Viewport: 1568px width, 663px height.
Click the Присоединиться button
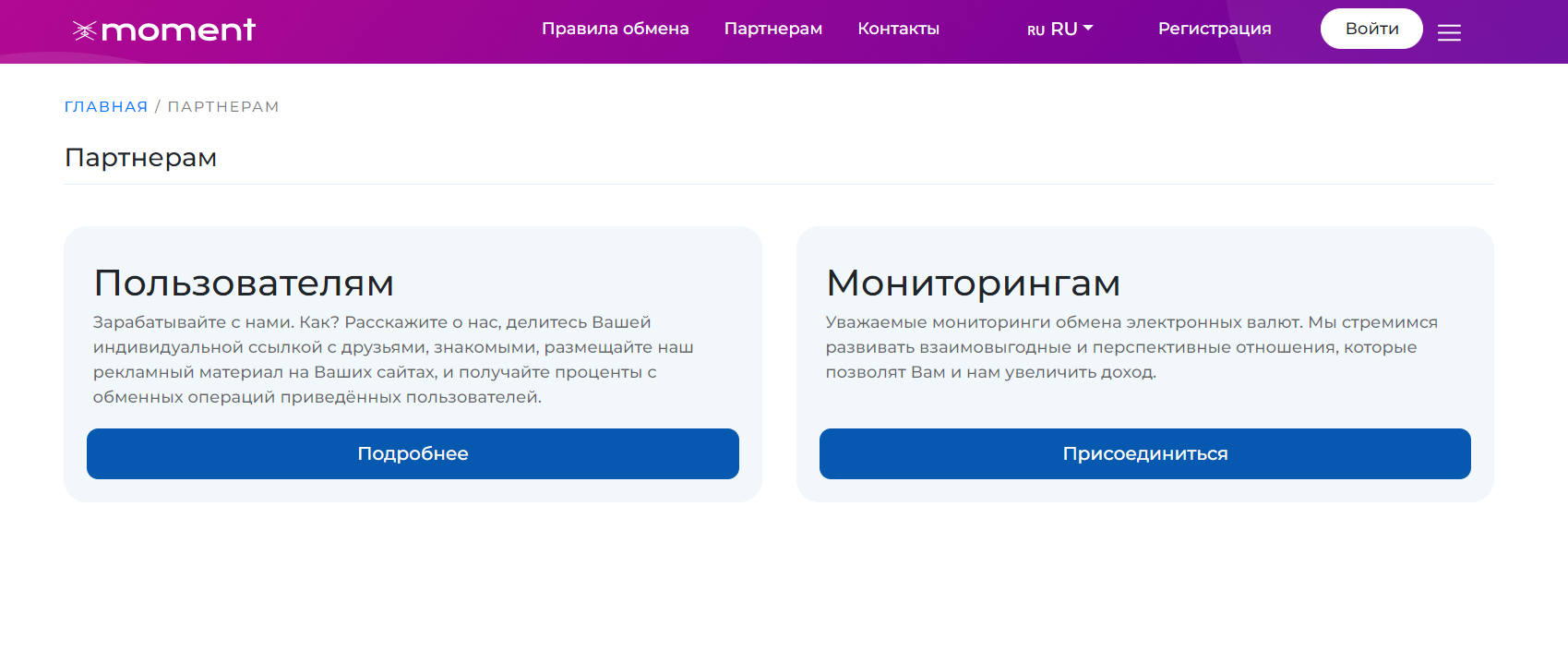click(x=1144, y=453)
